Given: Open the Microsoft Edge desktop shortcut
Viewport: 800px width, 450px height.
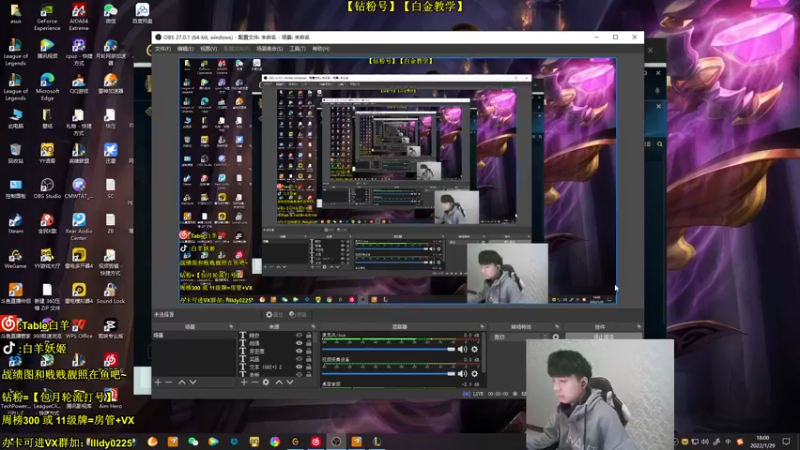Looking at the screenshot, I should [47, 87].
